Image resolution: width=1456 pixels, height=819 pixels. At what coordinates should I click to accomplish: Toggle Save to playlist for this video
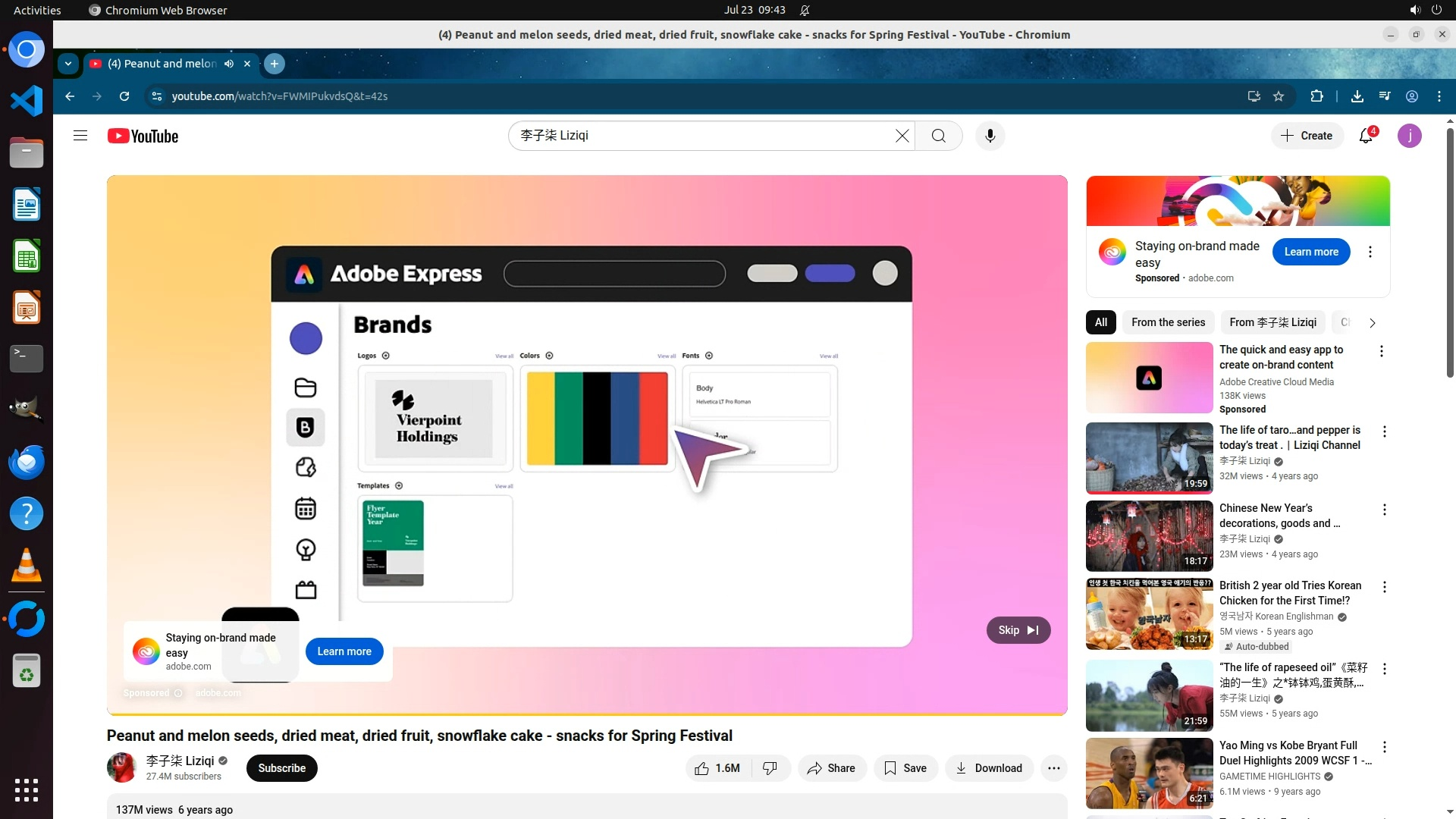tap(905, 768)
